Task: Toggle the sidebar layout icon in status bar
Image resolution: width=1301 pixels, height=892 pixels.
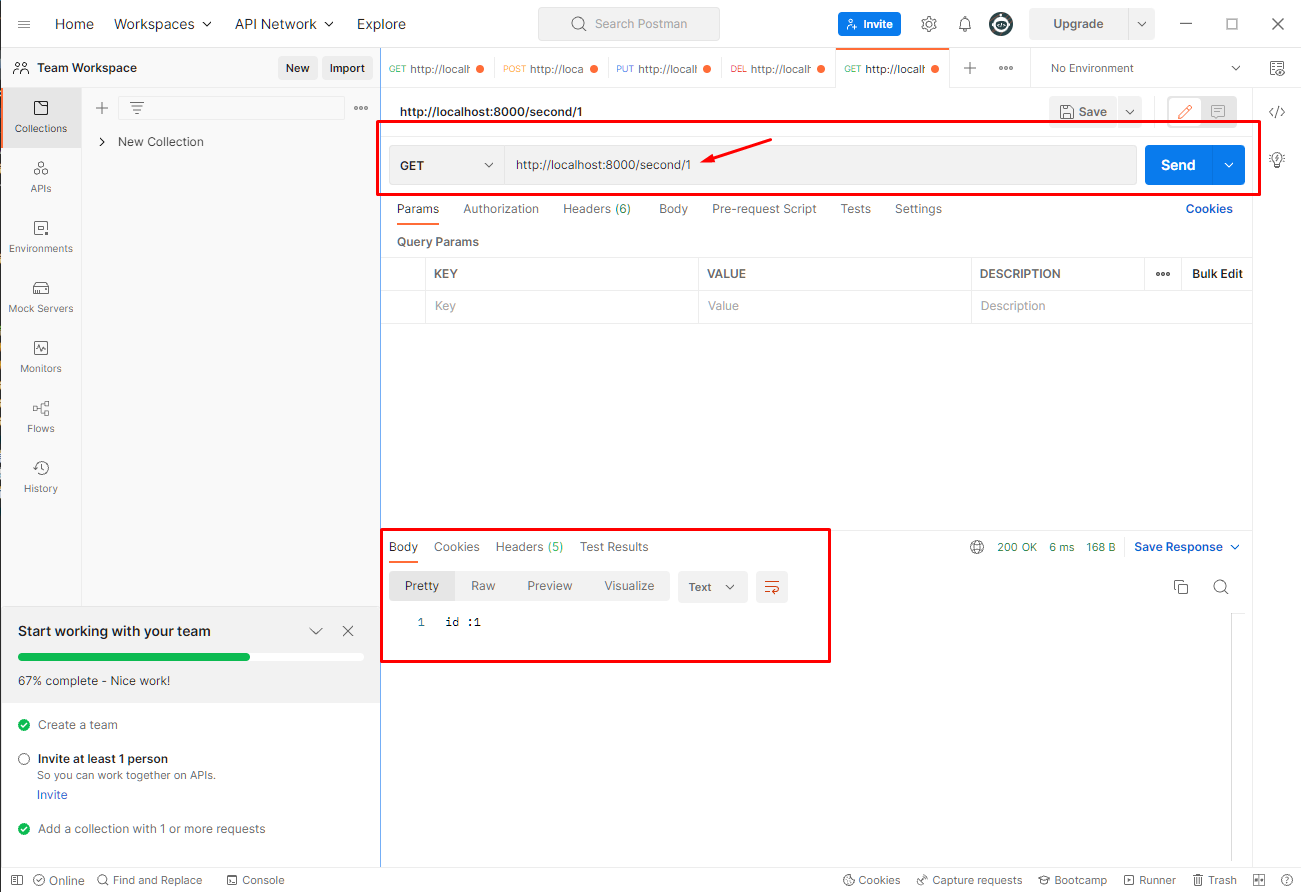Action: [17, 880]
